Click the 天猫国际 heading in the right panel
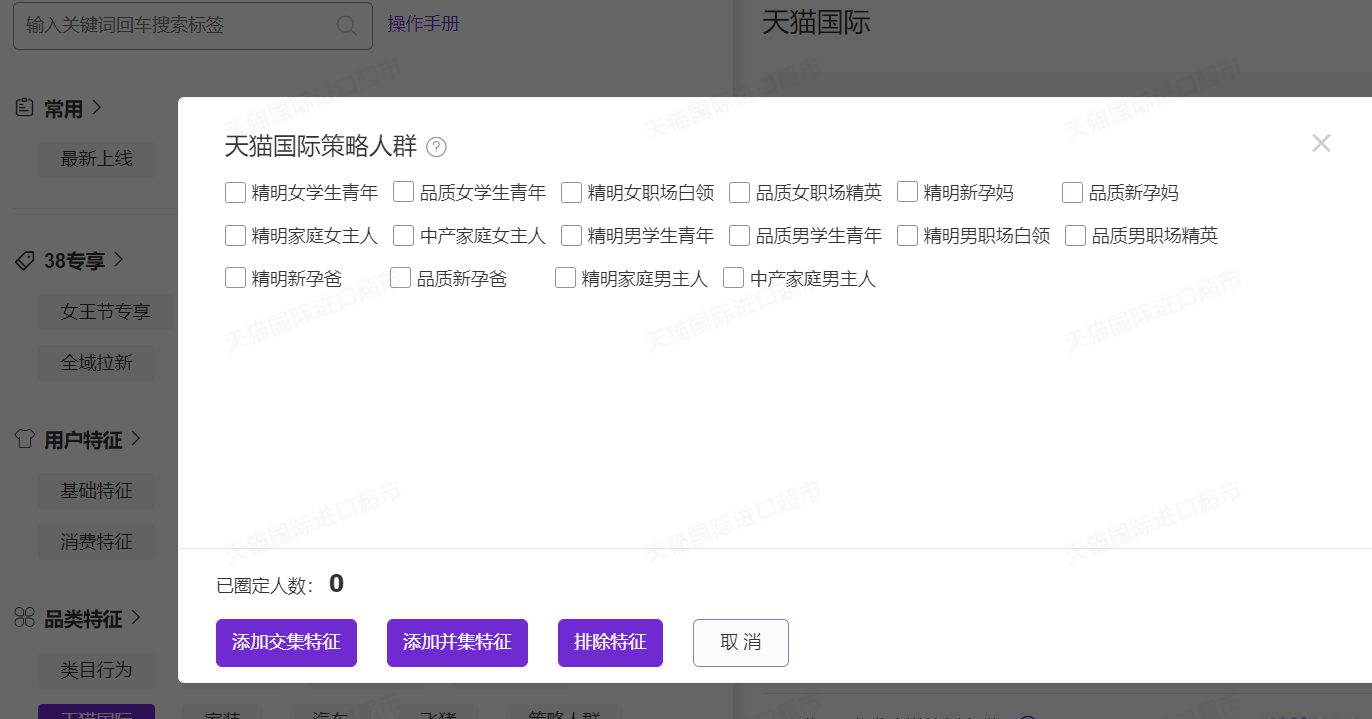This screenshot has height=719, width=1372. [816, 23]
